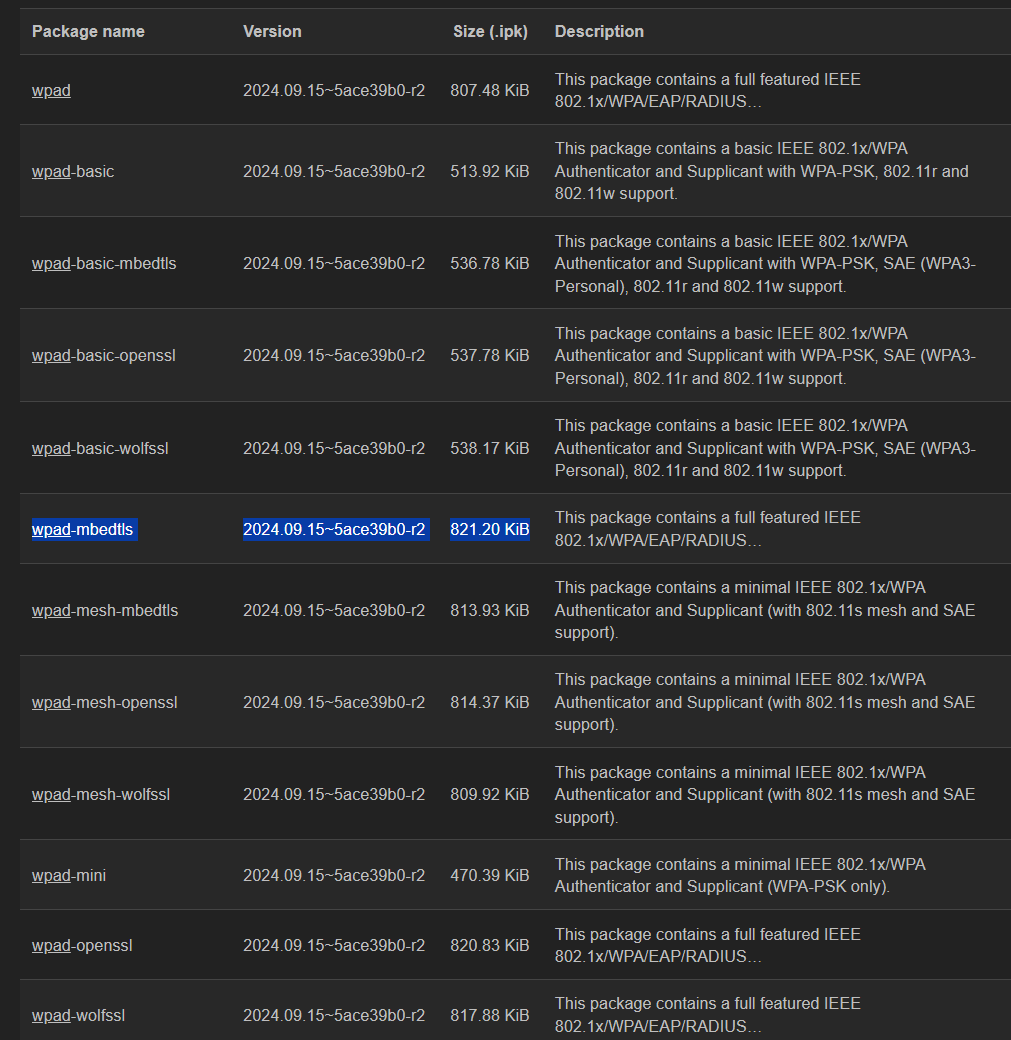The image size is (1011, 1040).
Task: Open the wpad package link
Action: coord(51,90)
